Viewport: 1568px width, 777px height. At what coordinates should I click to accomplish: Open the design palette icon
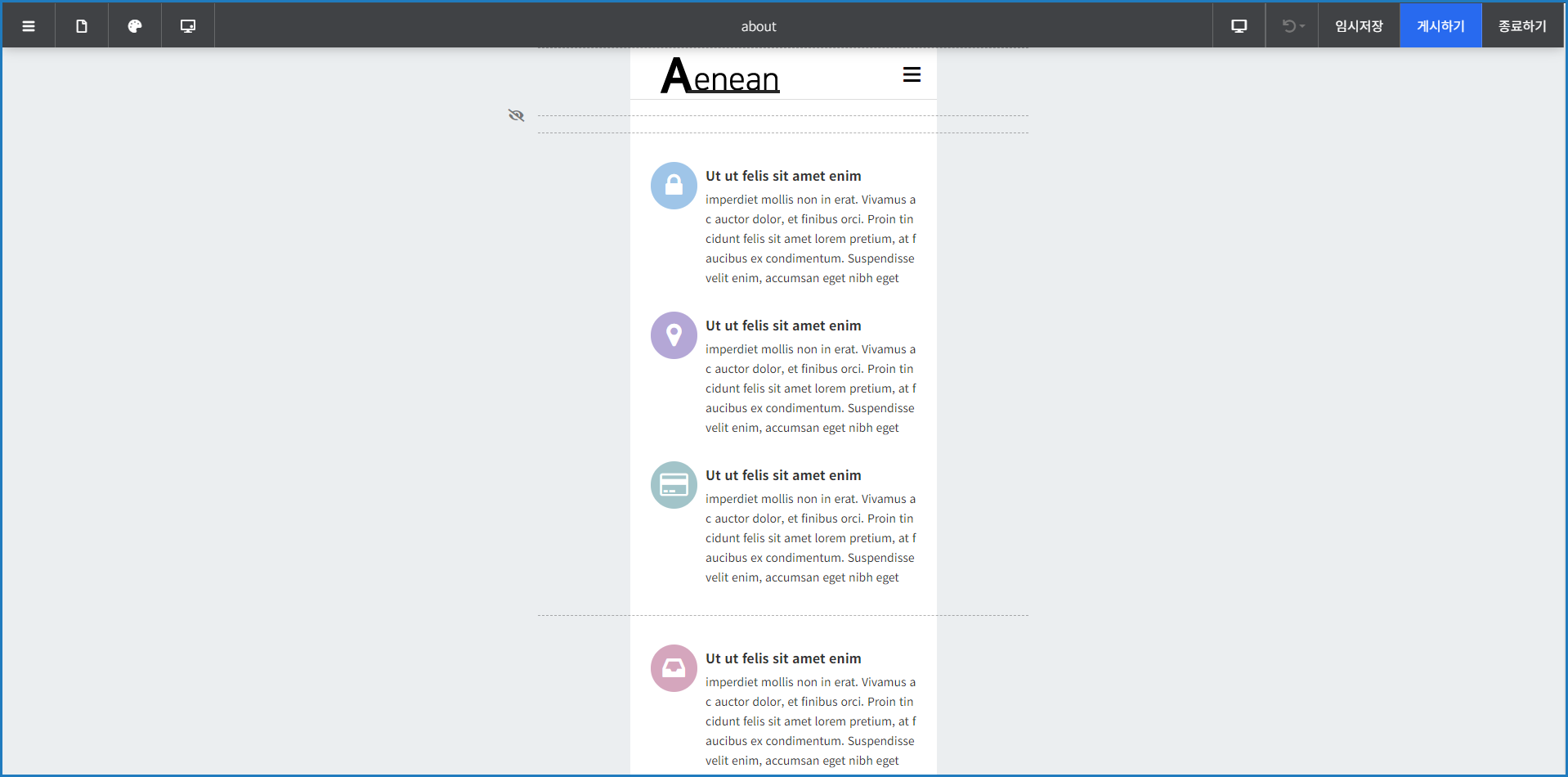pyautogui.click(x=135, y=26)
